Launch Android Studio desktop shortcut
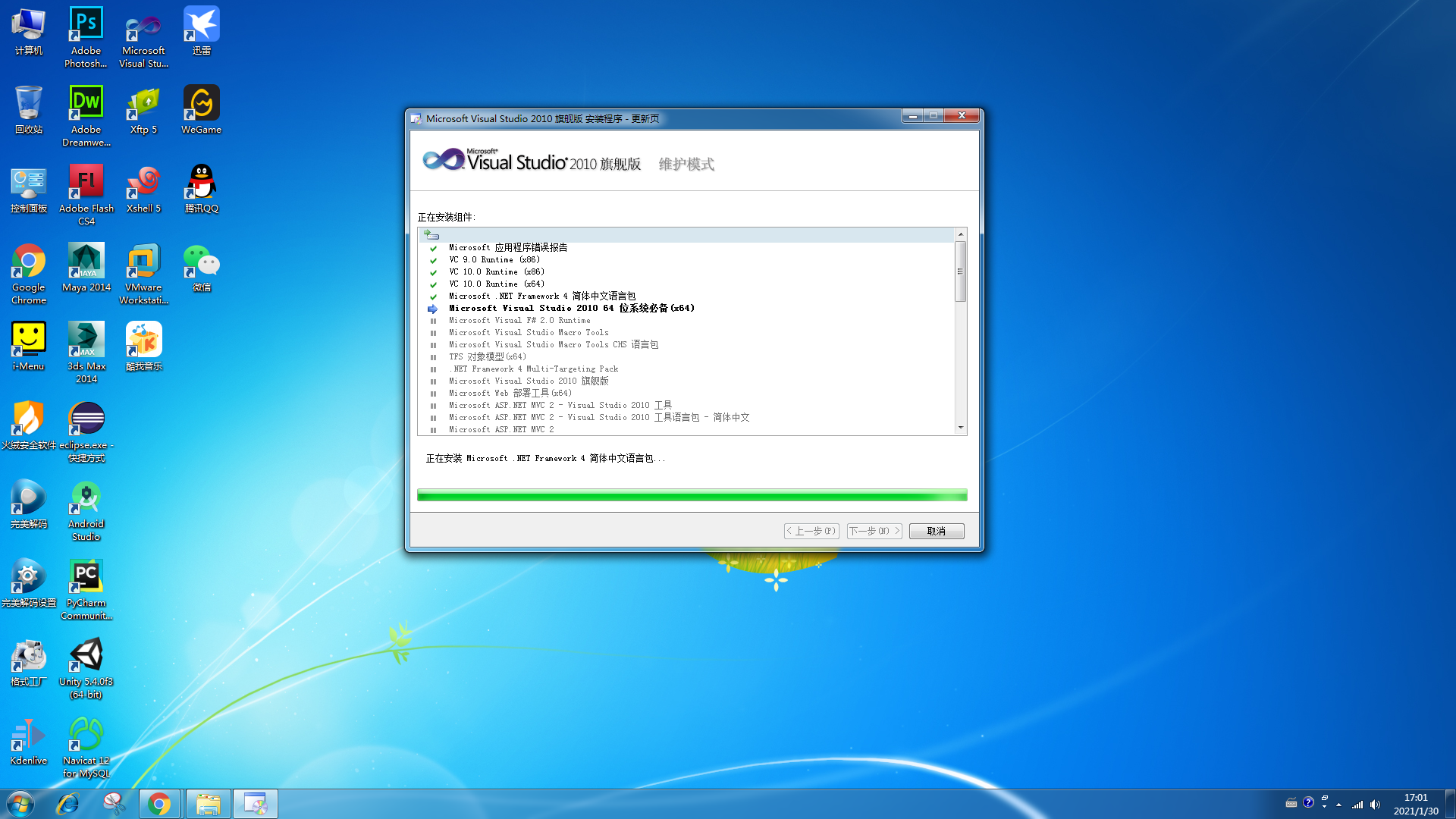This screenshot has width=1456, height=819. tap(86, 510)
